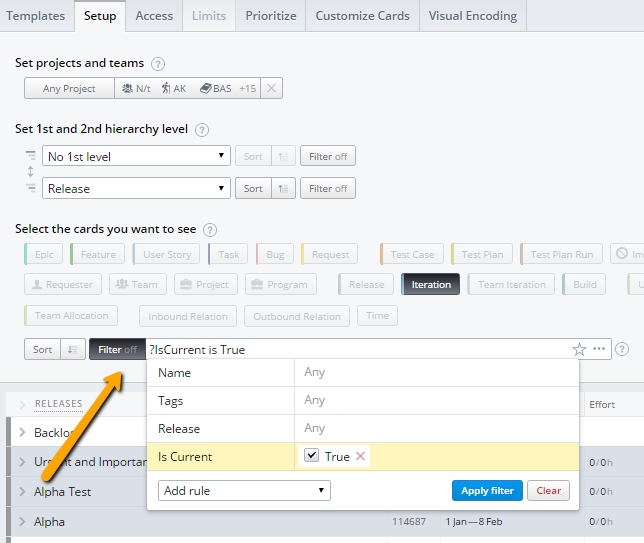Expand the Alpha Test row
Viewport: 644px width, 543px height.
click(22, 491)
